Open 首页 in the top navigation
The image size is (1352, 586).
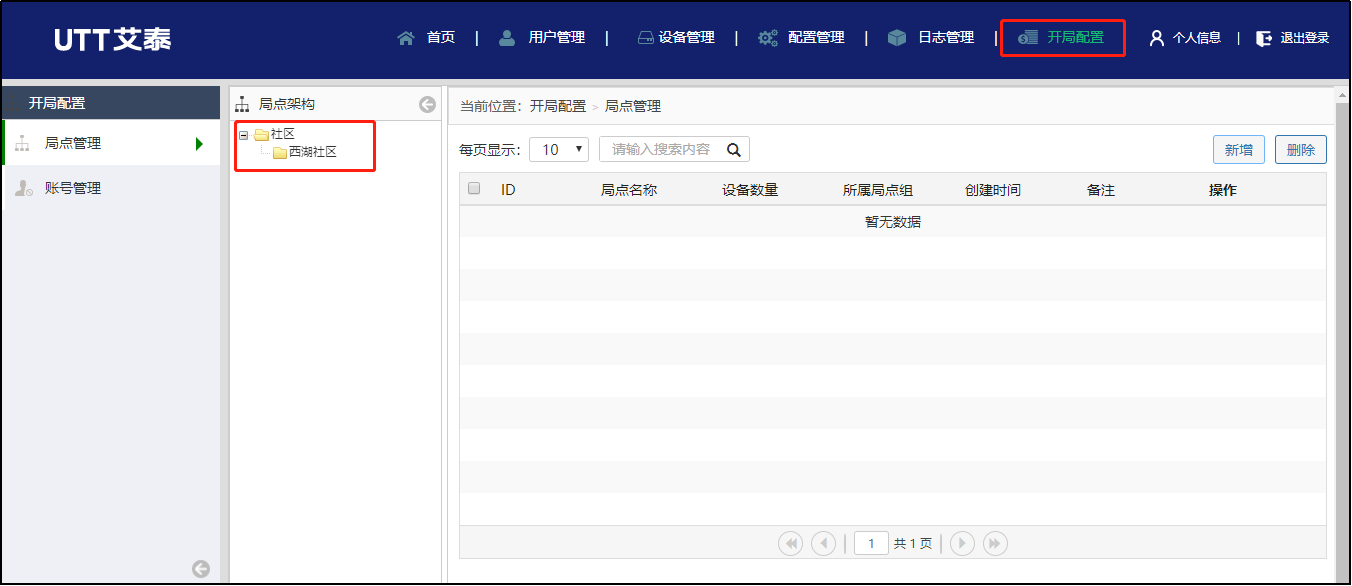pos(441,38)
